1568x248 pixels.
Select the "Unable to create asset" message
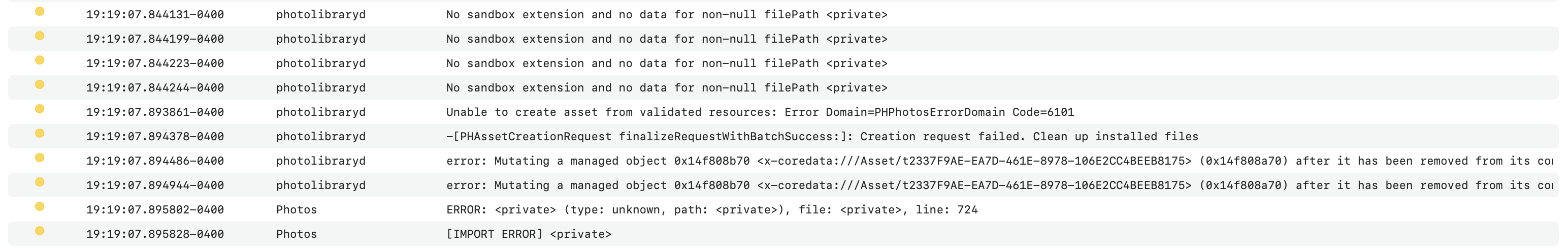[x=760, y=112]
